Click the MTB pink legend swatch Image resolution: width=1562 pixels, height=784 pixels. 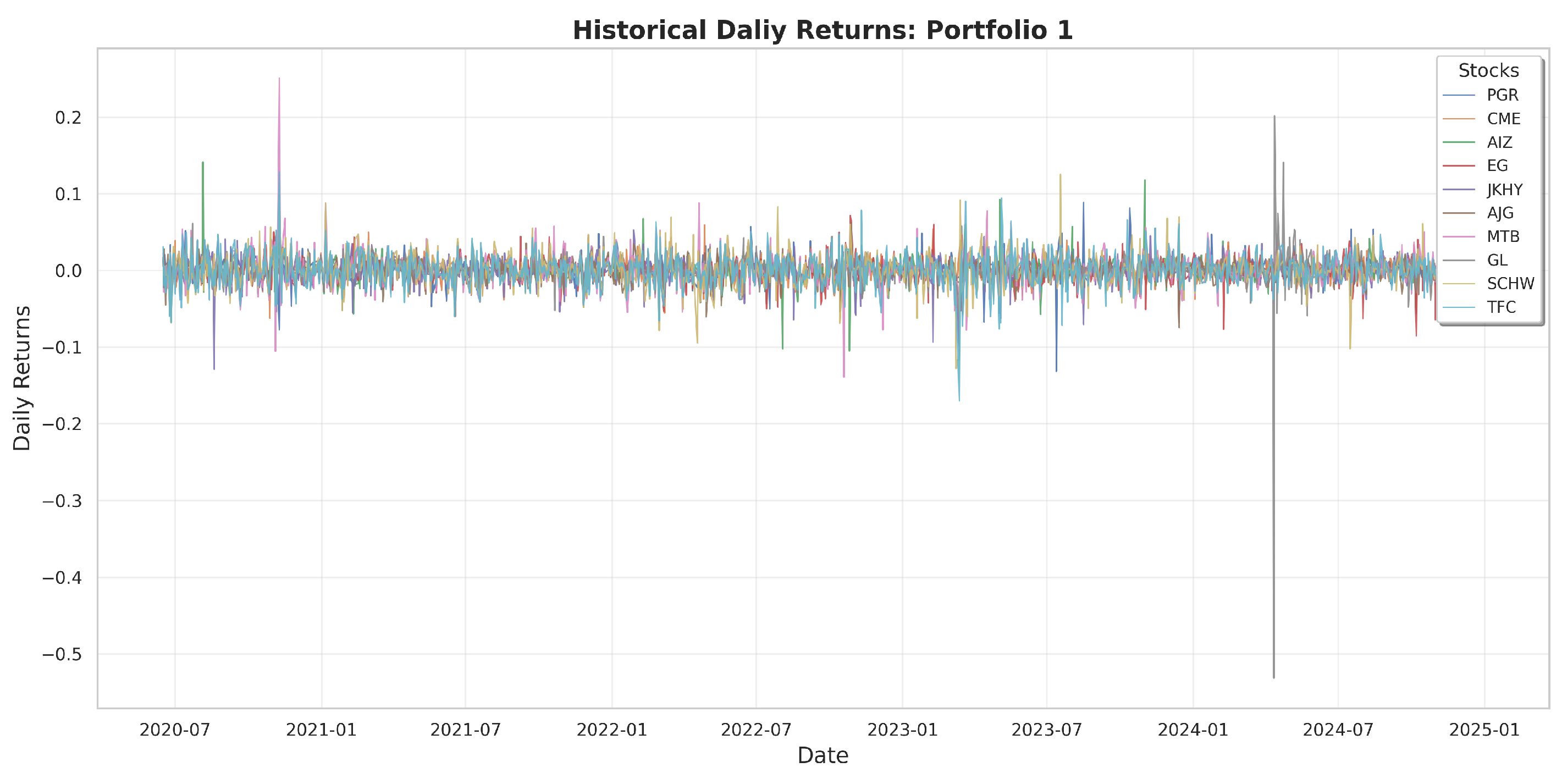1458,236
